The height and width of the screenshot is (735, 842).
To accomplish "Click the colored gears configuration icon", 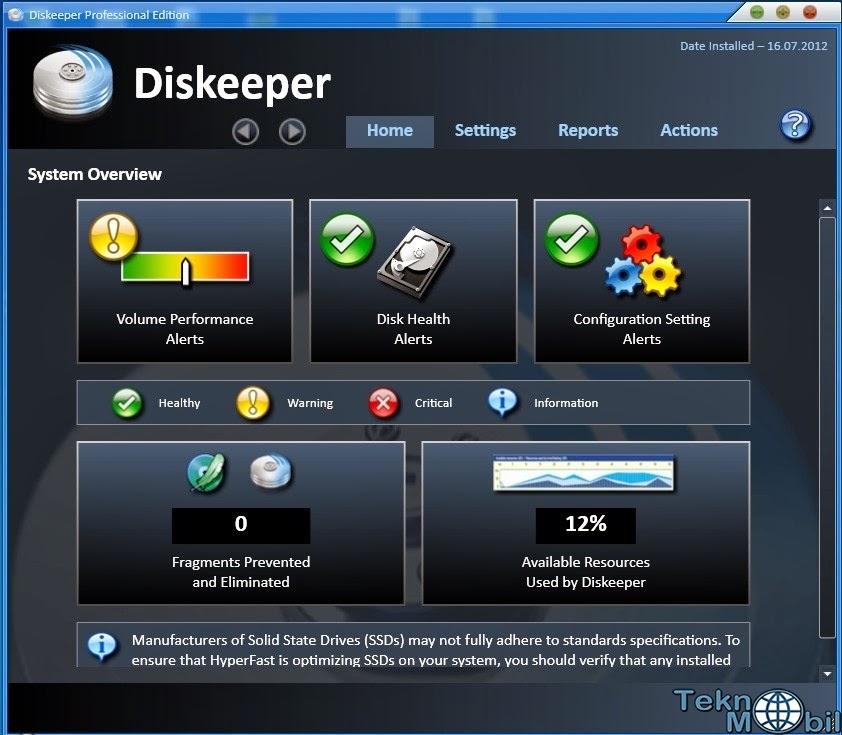I will pos(643,261).
